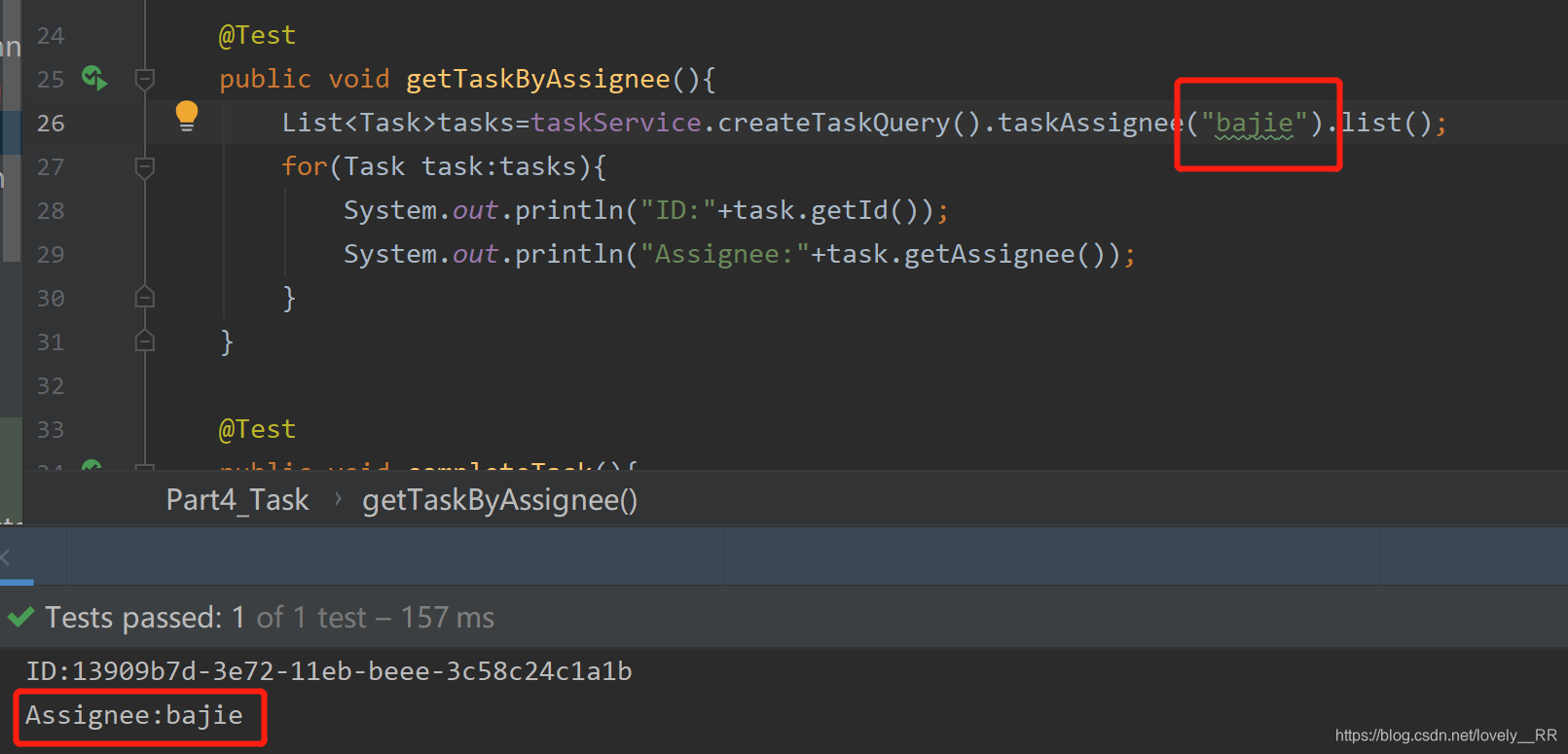Click the taskService field reference on line 26
The image size is (1568, 754).
click(616, 123)
